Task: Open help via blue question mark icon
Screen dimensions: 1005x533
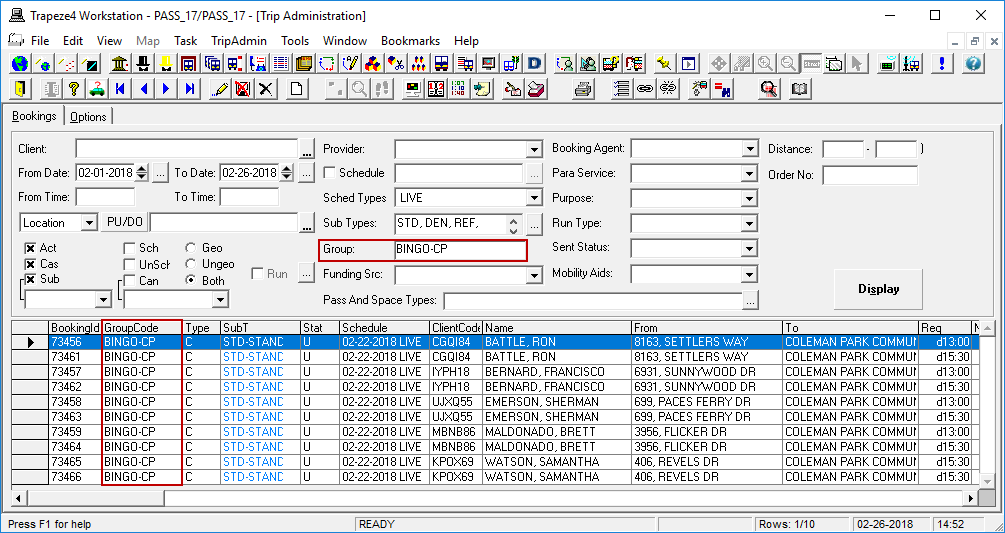Action: tap(973, 64)
